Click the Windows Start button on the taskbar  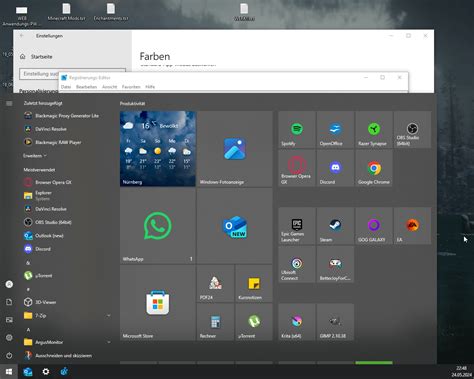pyautogui.click(x=9, y=371)
